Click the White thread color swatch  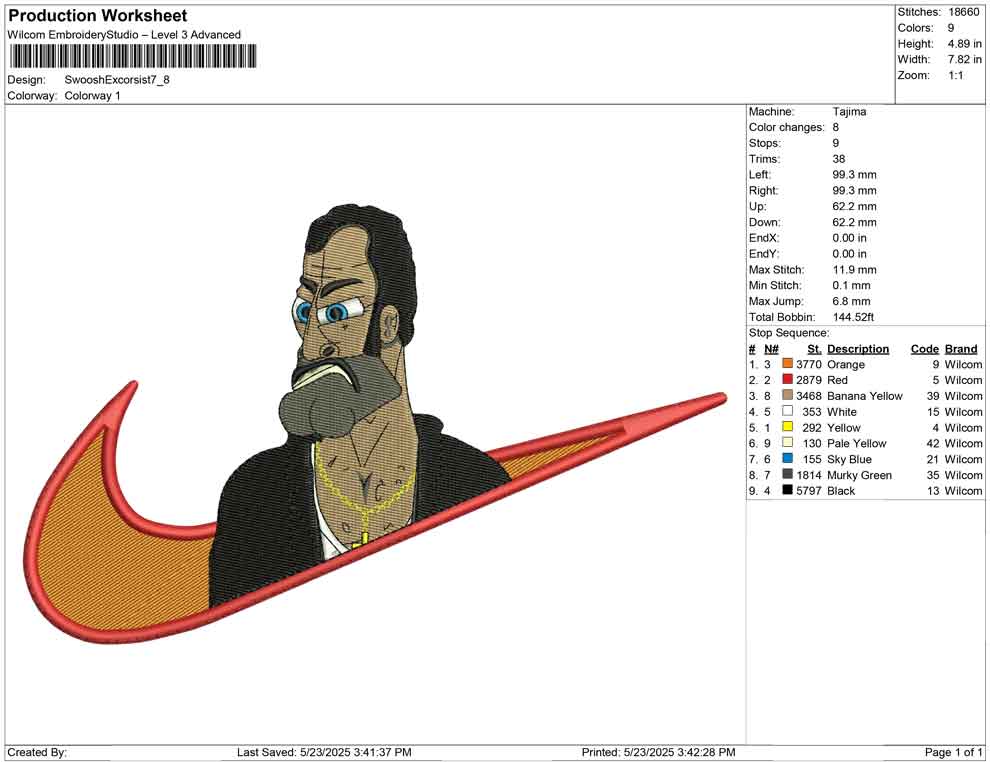coord(787,411)
